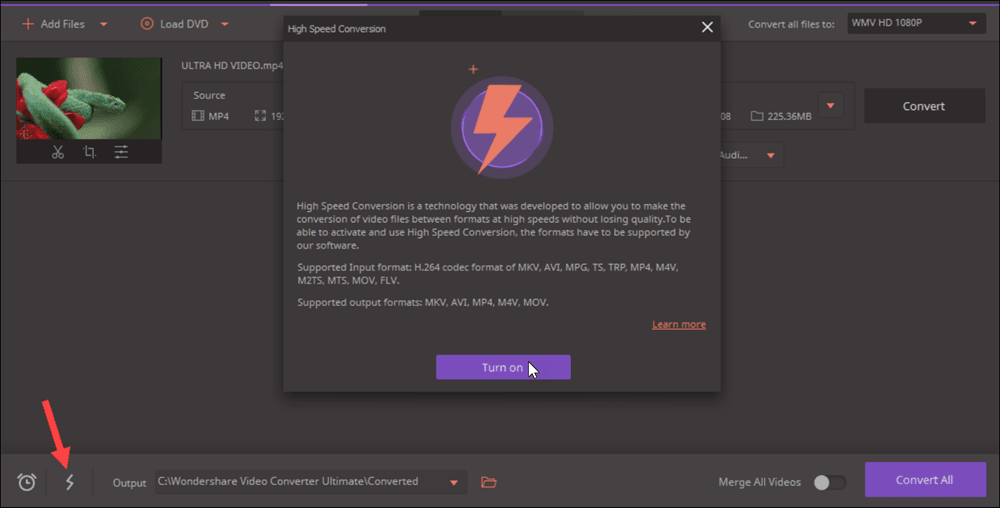Open the effects adjustment sliders icon

click(121, 152)
